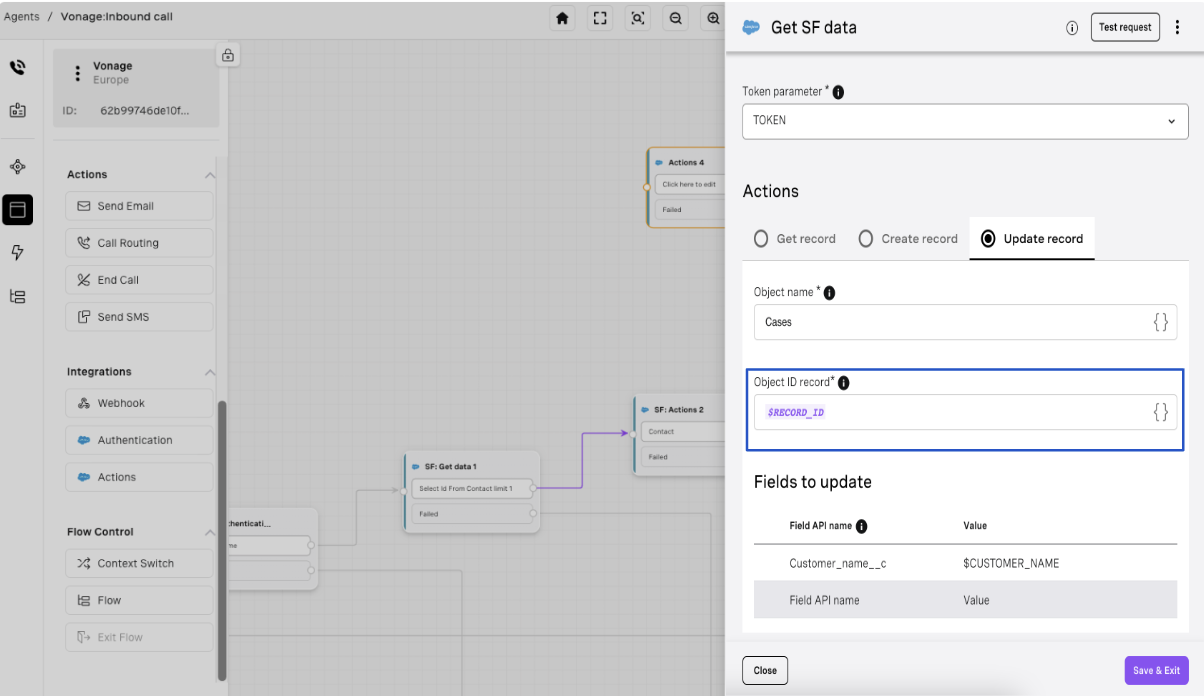Collapse the Integrations section
This screenshot has height=696, width=1204.
pyautogui.click(x=210, y=372)
